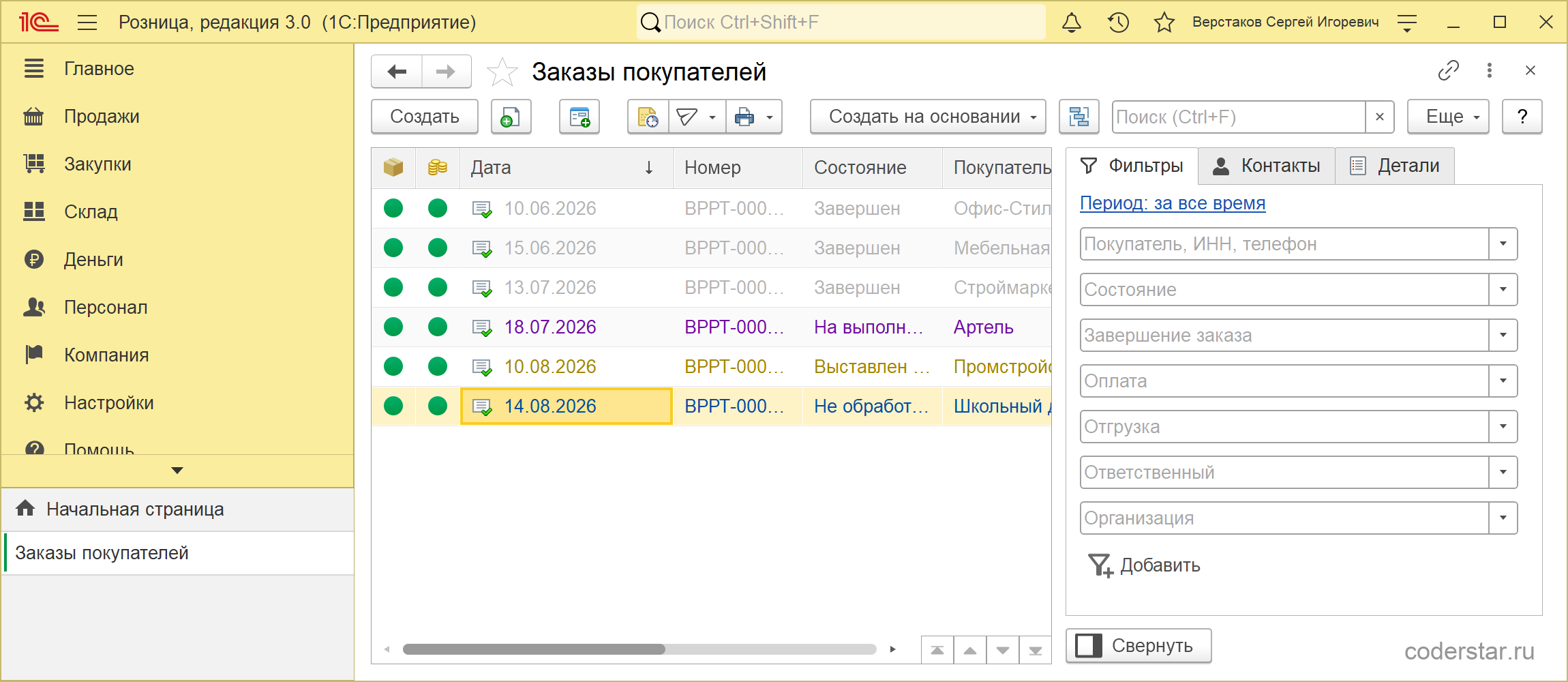The width and height of the screenshot is (1568, 682).
Task: Open the Период: за все время link
Action: point(1173,203)
